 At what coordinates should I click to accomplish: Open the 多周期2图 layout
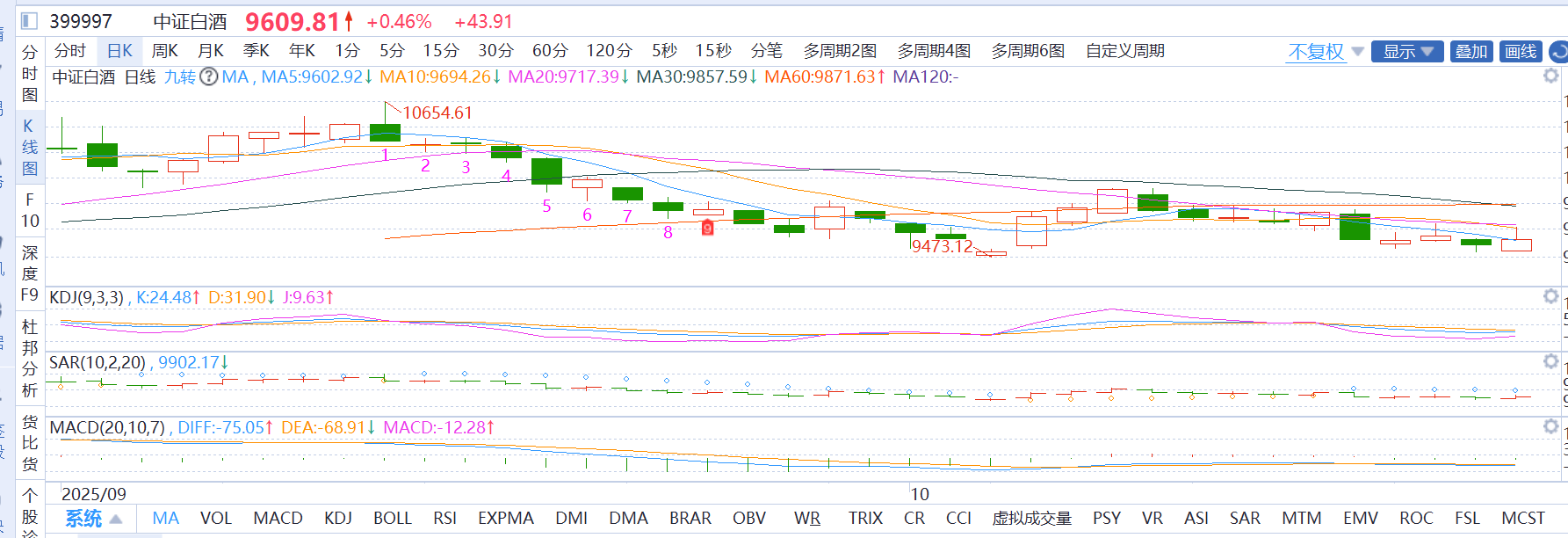click(841, 51)
